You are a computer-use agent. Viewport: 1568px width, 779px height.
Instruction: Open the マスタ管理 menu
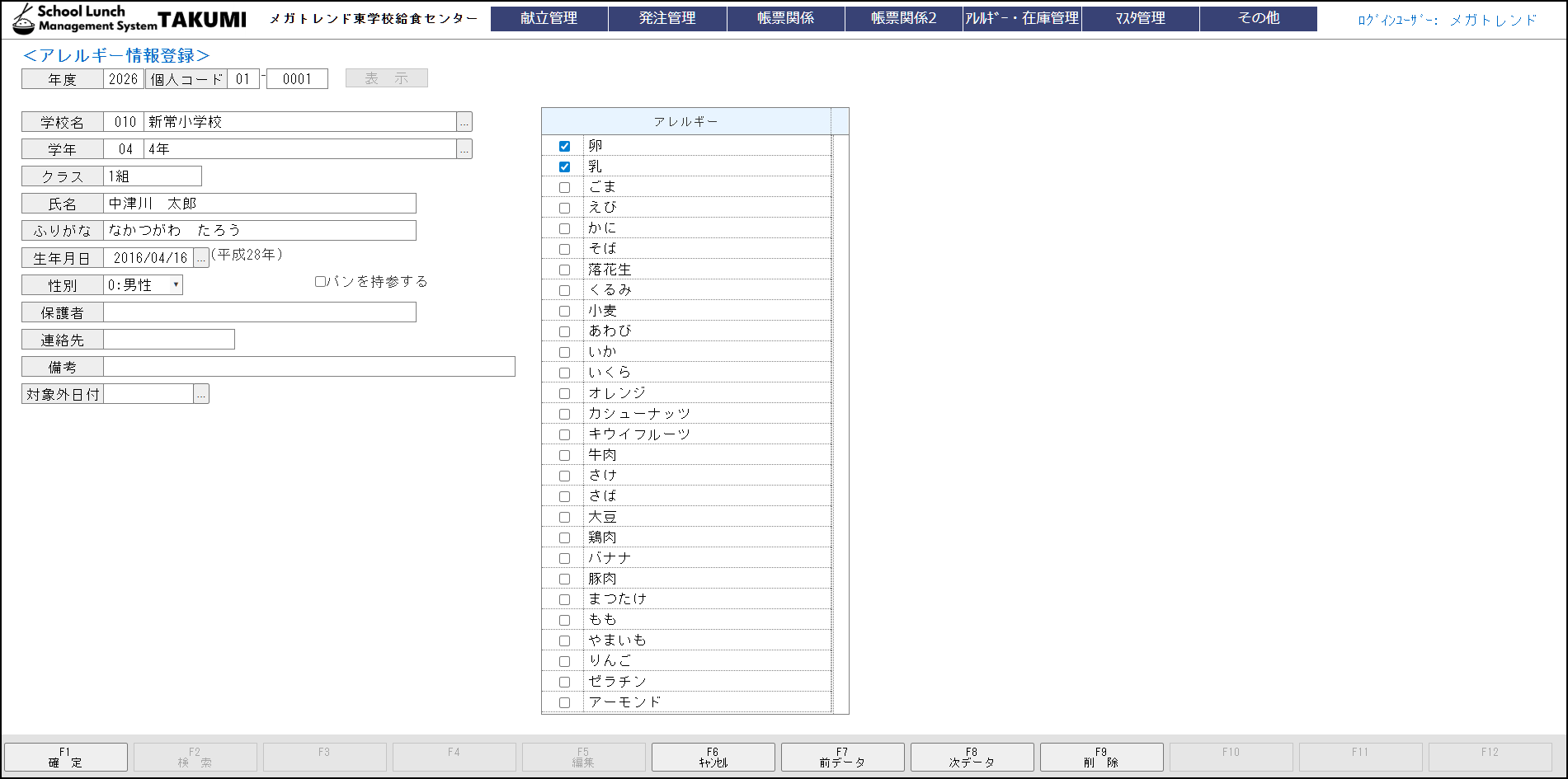[x=1141, y=18]
